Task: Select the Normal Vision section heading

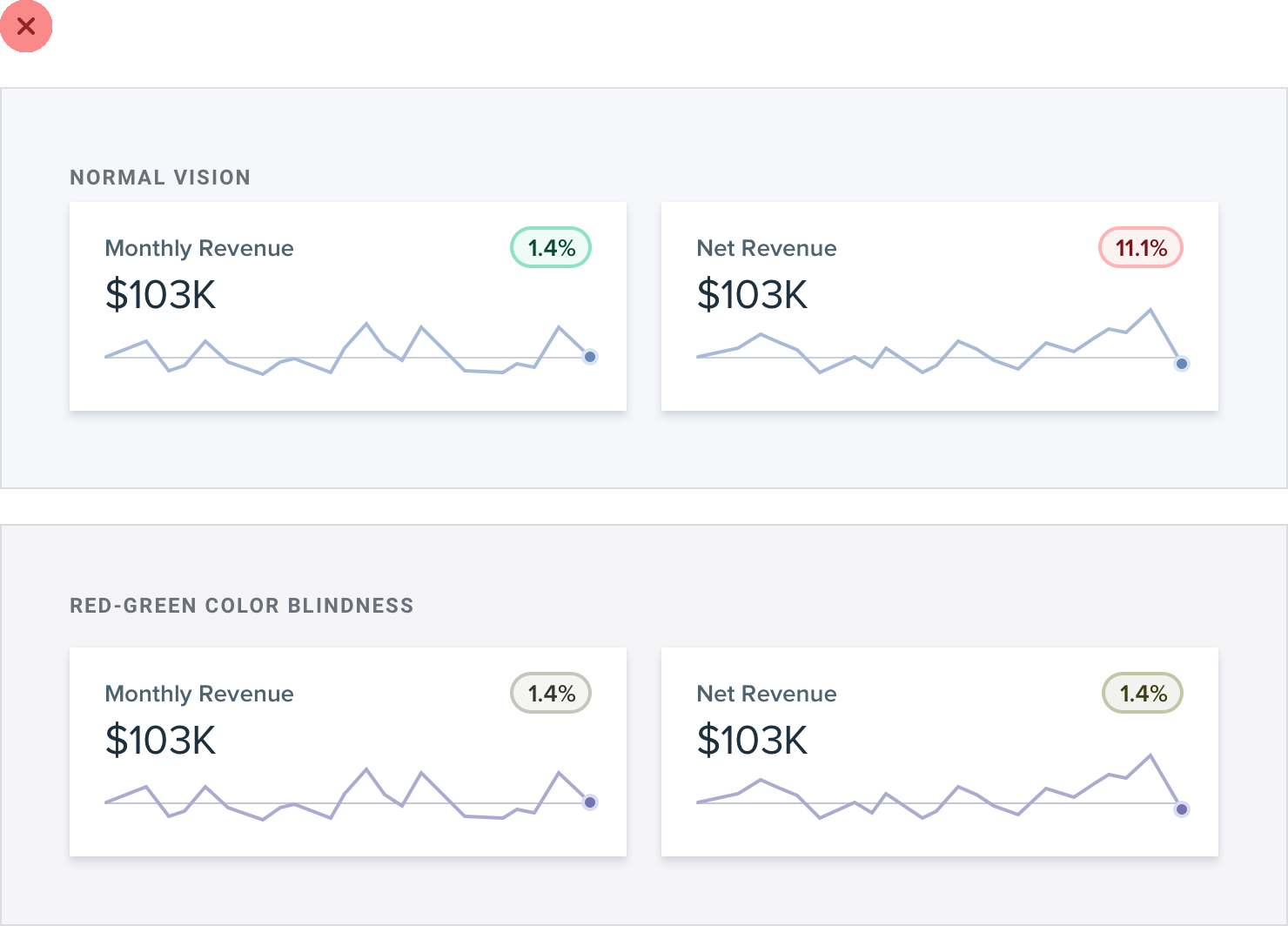Action: (x=160, y=178)
